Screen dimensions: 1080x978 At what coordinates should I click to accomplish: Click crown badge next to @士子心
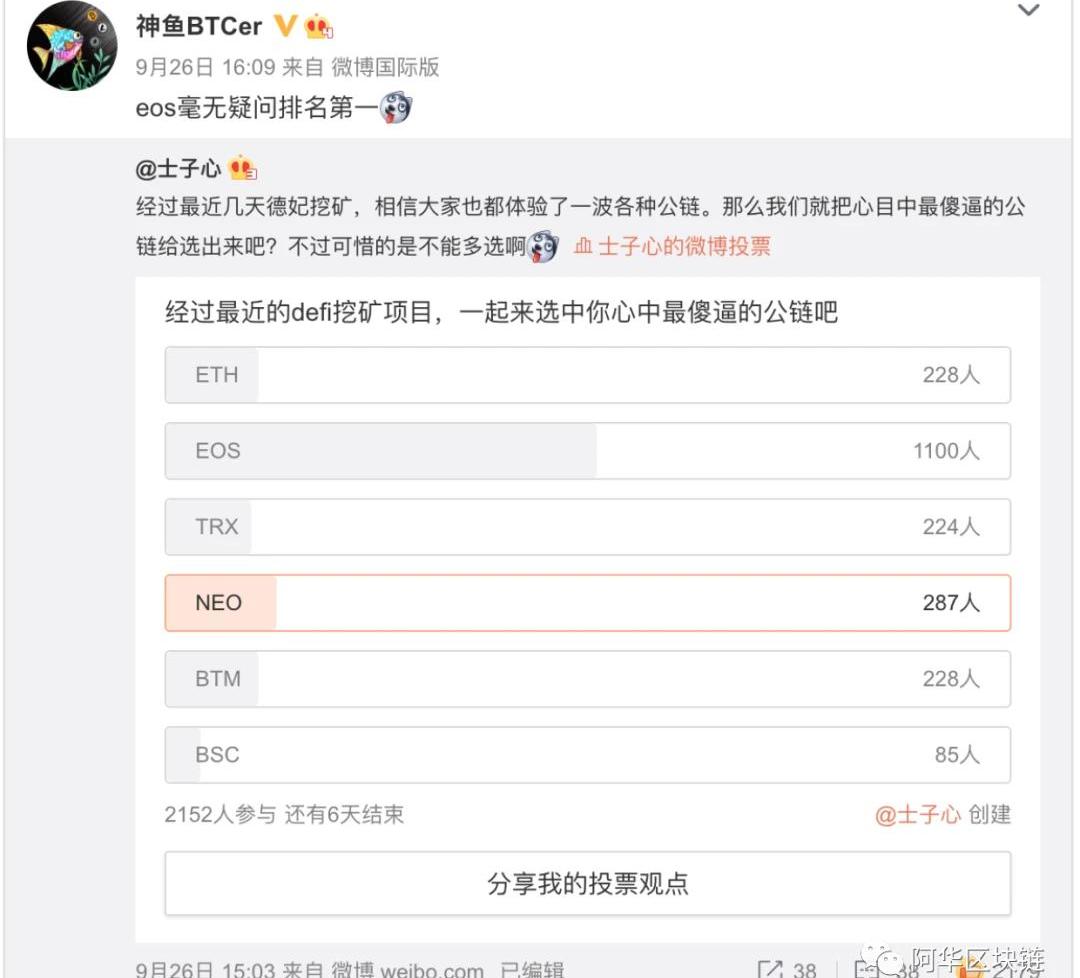pos(243,167)
